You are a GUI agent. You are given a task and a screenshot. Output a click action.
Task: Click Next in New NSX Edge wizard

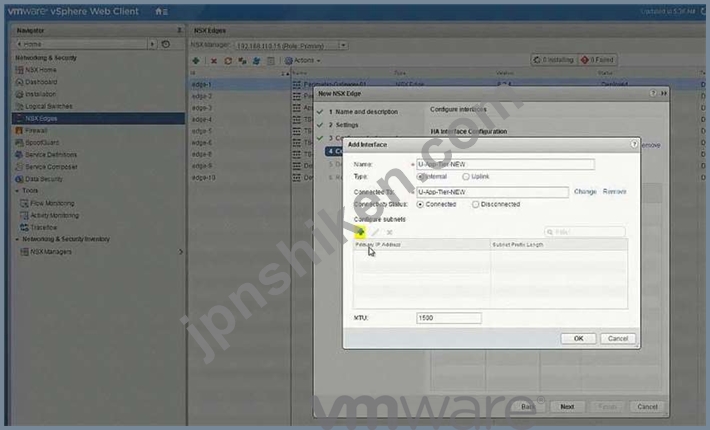pos(567,407)
